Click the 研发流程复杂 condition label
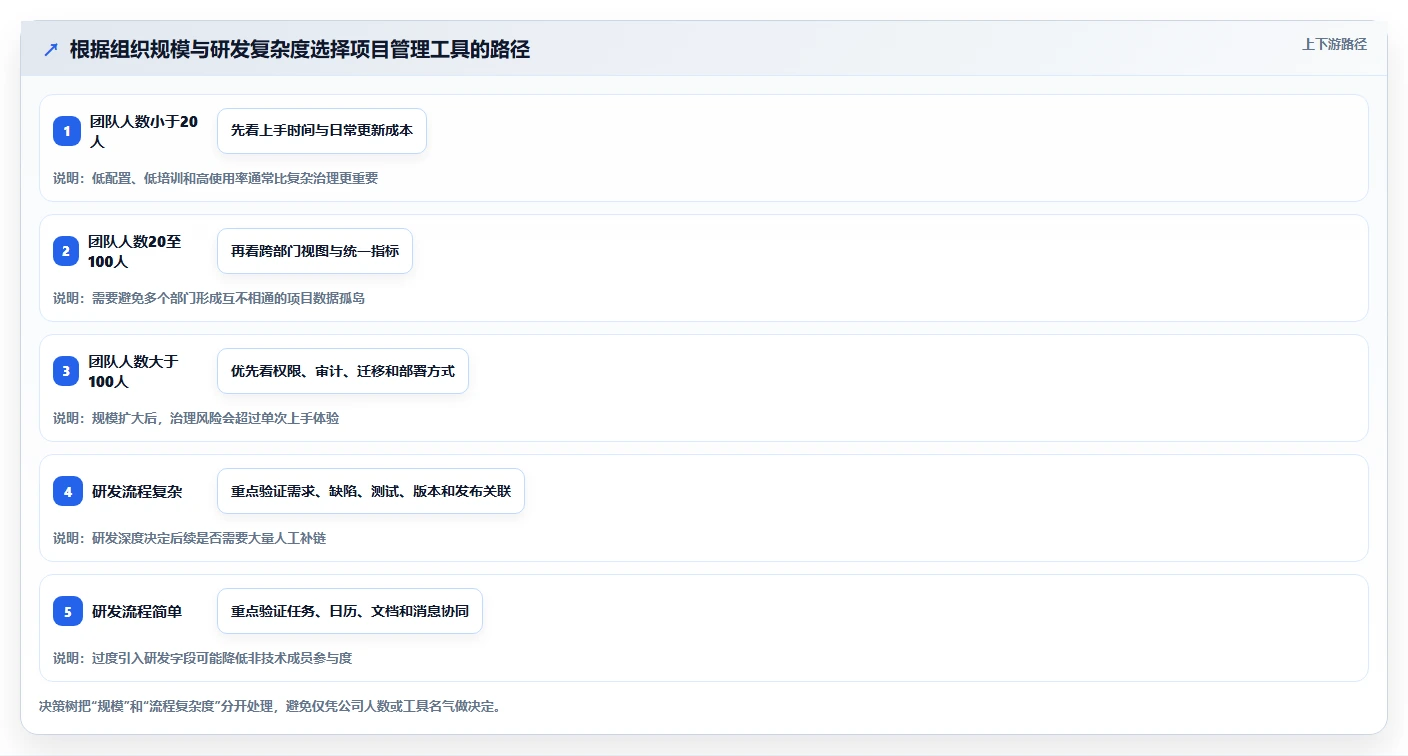1408x756 pixels. [137, 491]
